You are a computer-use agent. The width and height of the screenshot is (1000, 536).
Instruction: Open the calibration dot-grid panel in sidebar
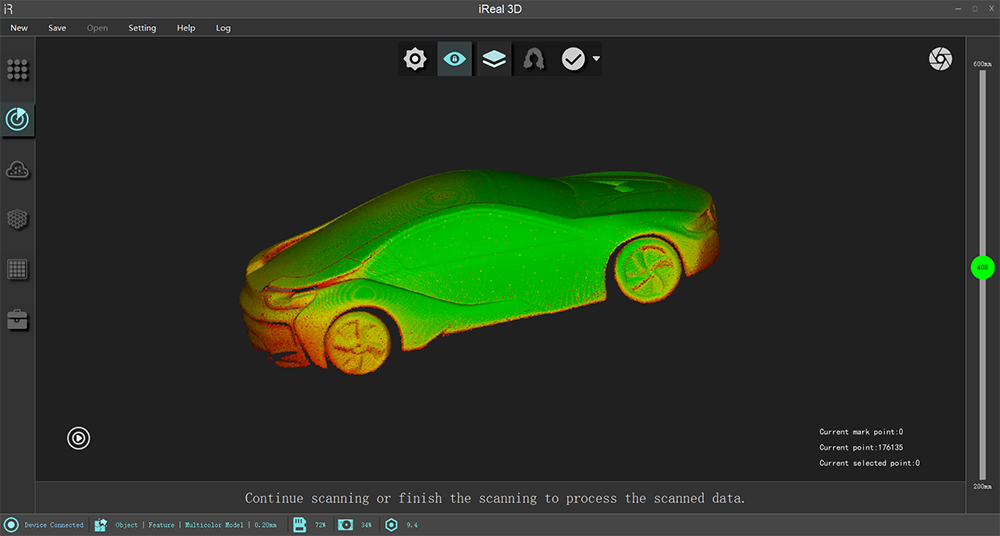click(18, 69)
